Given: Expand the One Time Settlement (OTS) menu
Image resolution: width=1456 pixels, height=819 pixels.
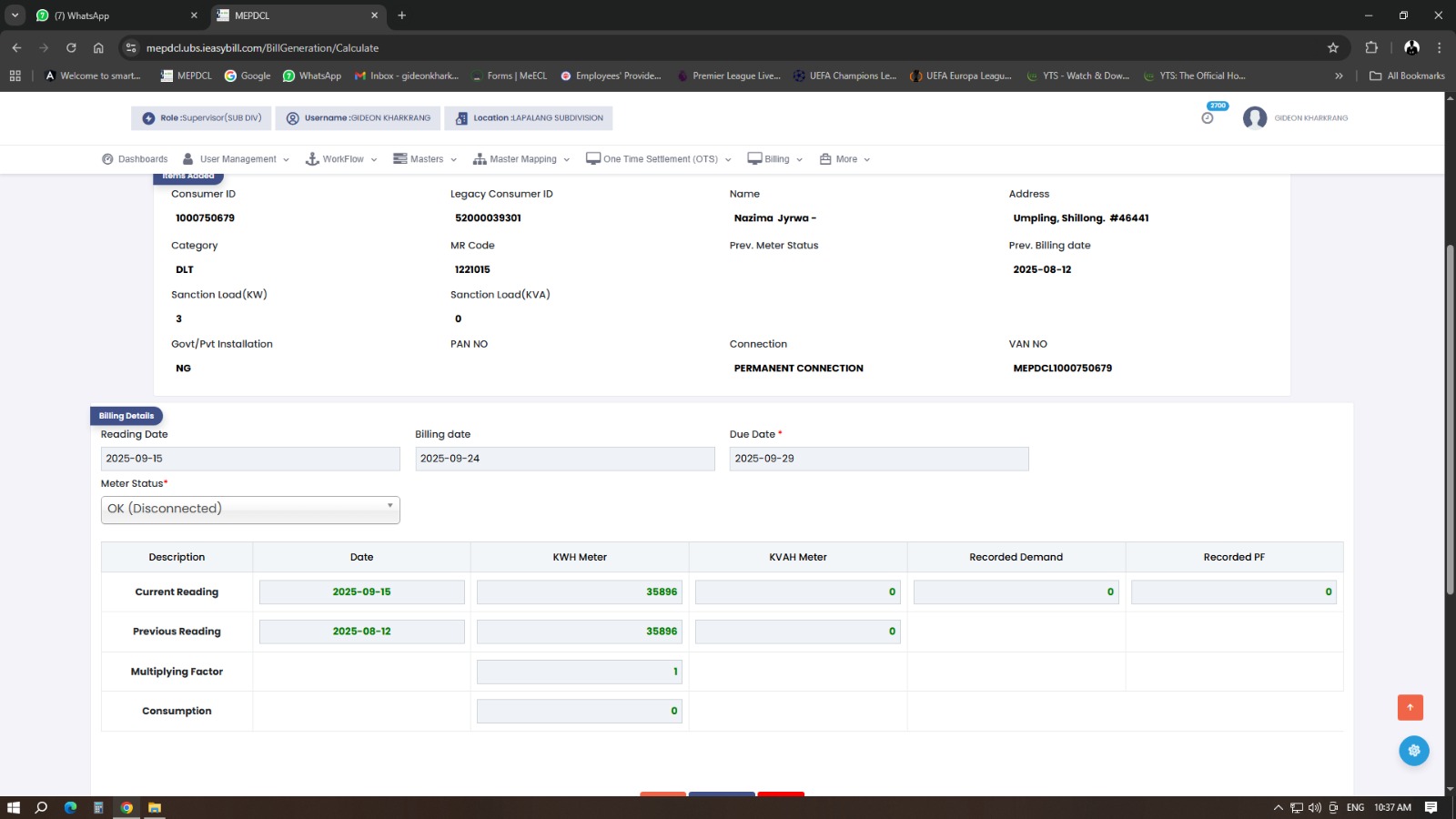Looking at the screenshot, I should (659, 159).
